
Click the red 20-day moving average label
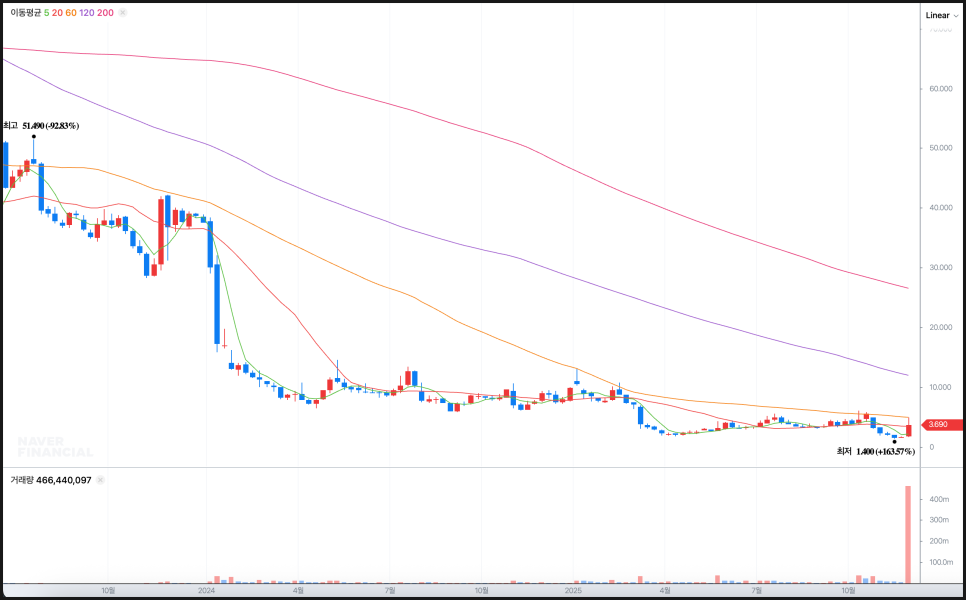[57, 13]
